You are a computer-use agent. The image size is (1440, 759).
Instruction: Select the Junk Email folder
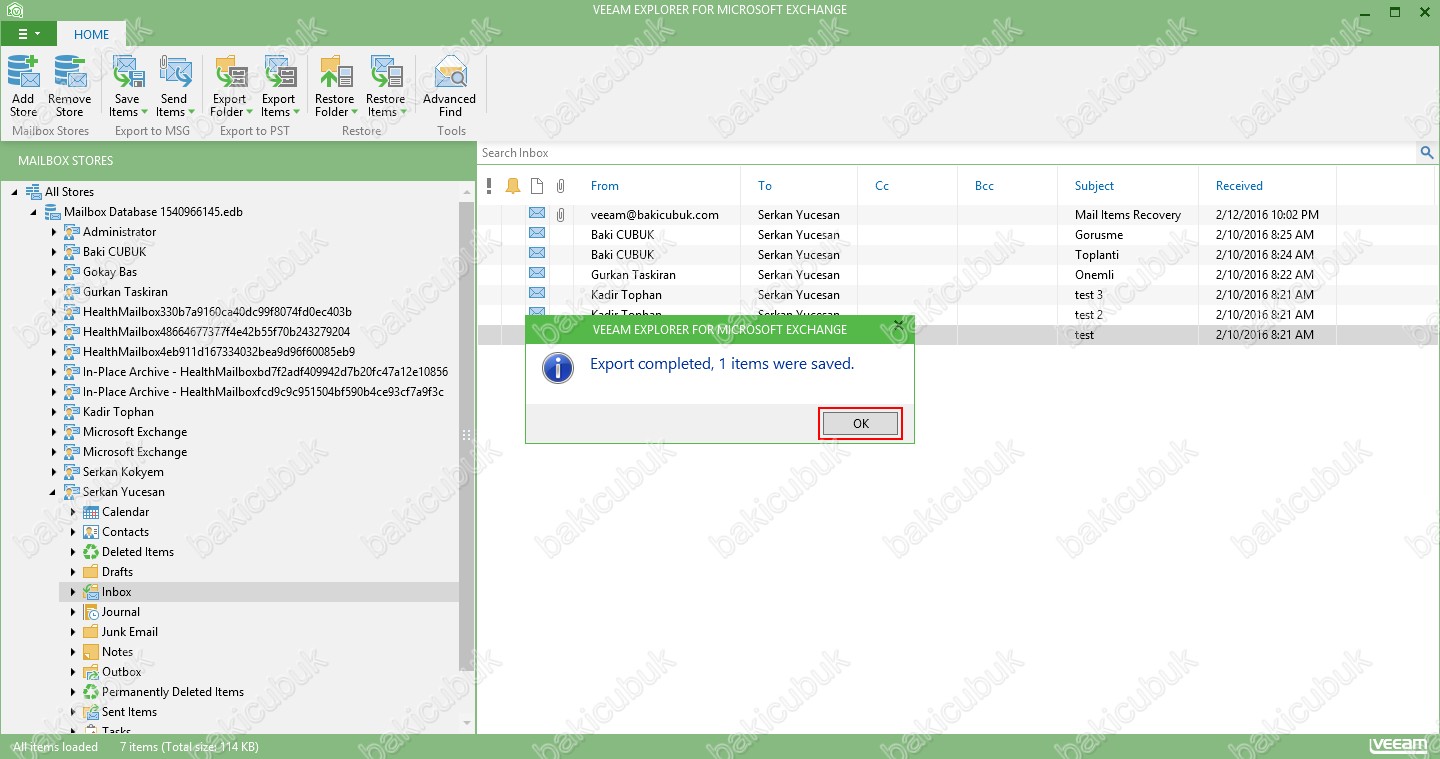click(x=130, y=632)
